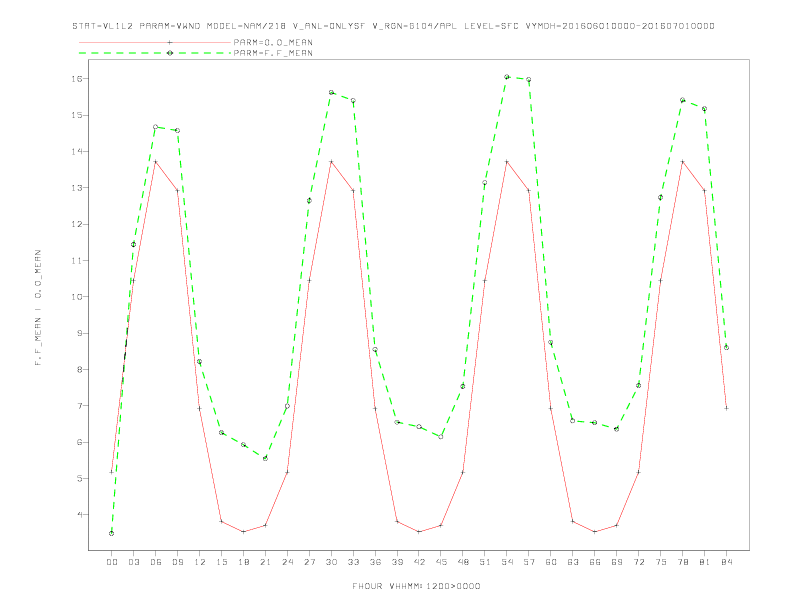792x612 pixels.
Task: Click y-axis tick label 4
Action: point(79,515)
